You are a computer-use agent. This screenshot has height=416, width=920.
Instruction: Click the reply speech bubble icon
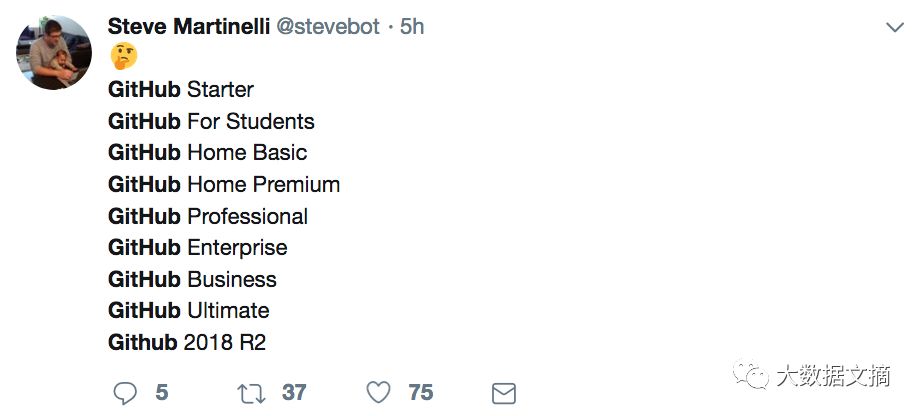(x=124, y=393)
